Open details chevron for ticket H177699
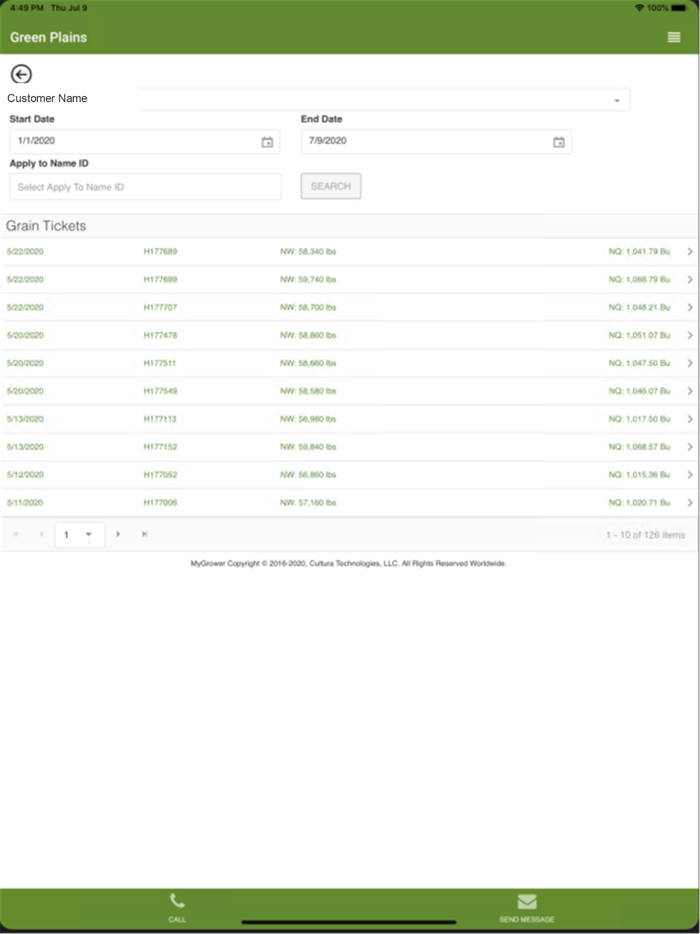Screen dimensions: 700x934 (690, 280)
